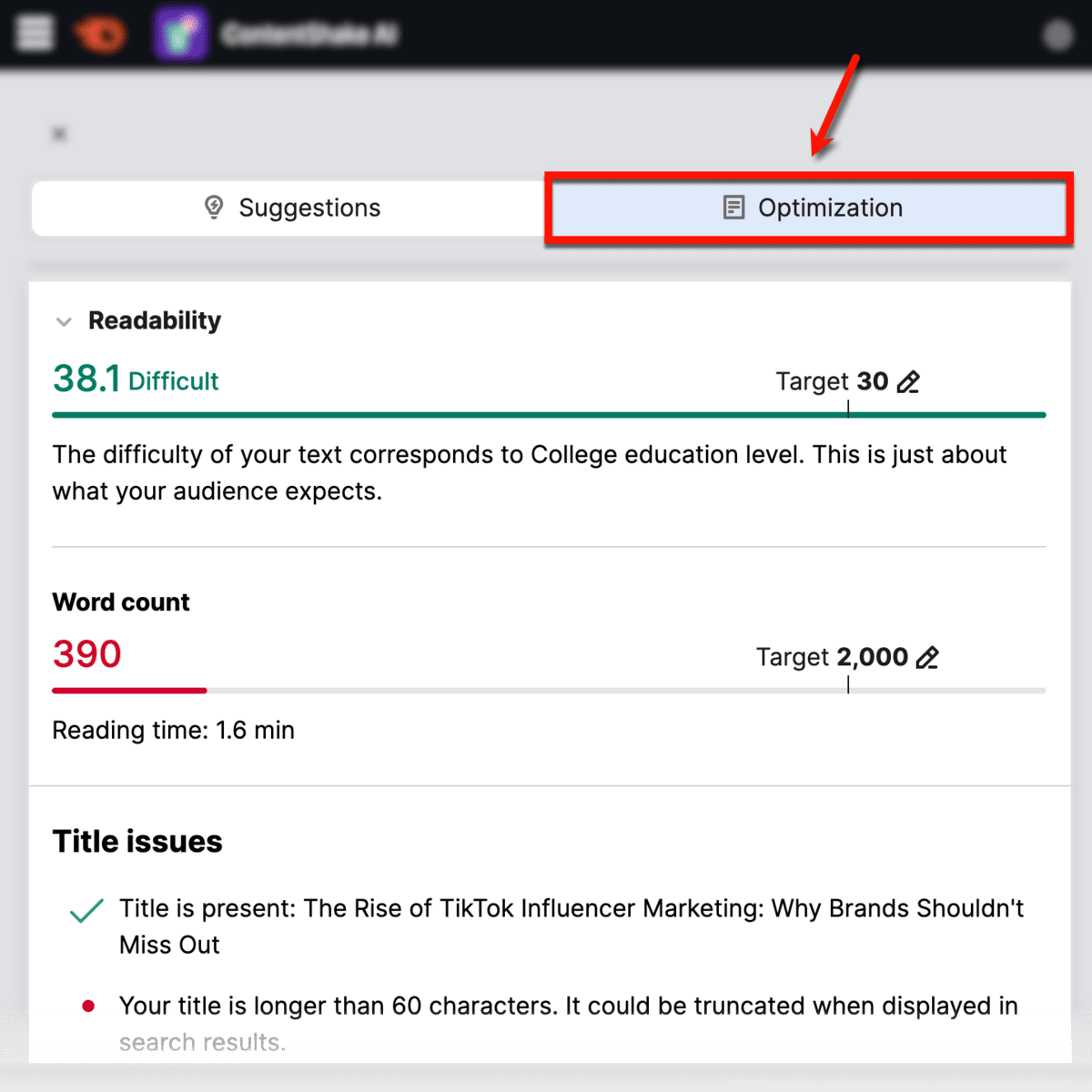The image size is (1092, 1092).
Task: Edit the Word count target using its pencil icon
Action: pyautogui.click(x=927, y=657)
